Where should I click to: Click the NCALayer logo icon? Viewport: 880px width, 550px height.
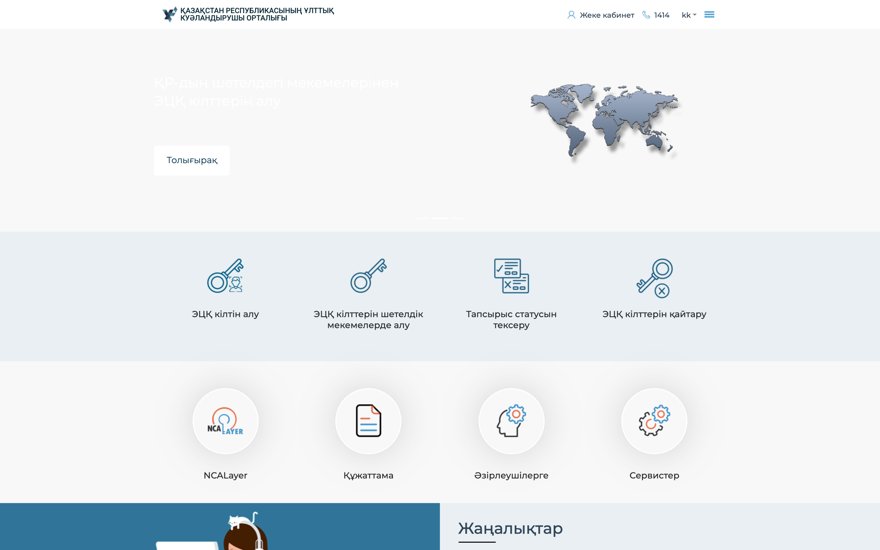tap(225, 421)
